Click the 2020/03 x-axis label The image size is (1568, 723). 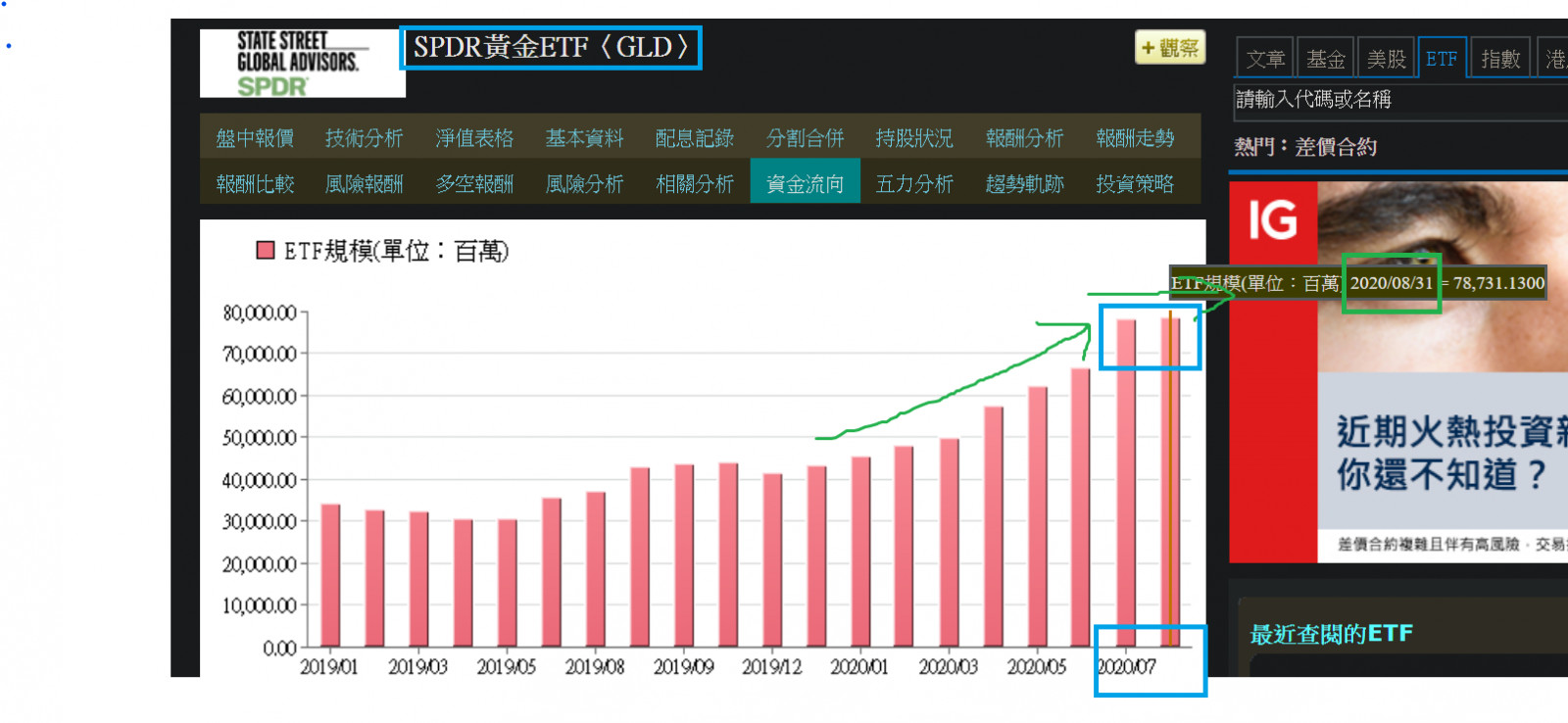coord(948,667)
